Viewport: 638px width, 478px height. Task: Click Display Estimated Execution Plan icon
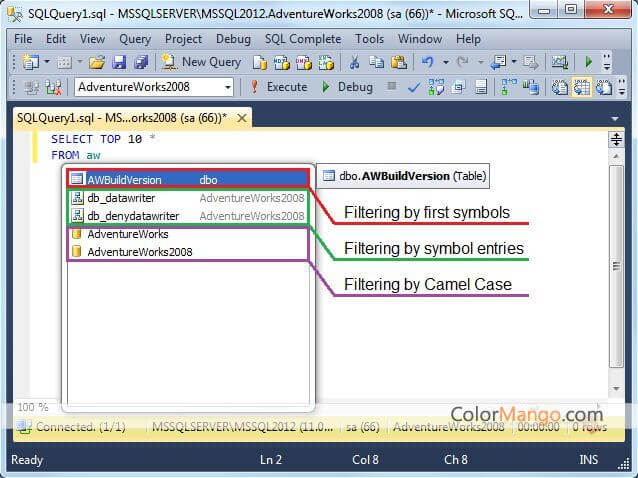436,87
